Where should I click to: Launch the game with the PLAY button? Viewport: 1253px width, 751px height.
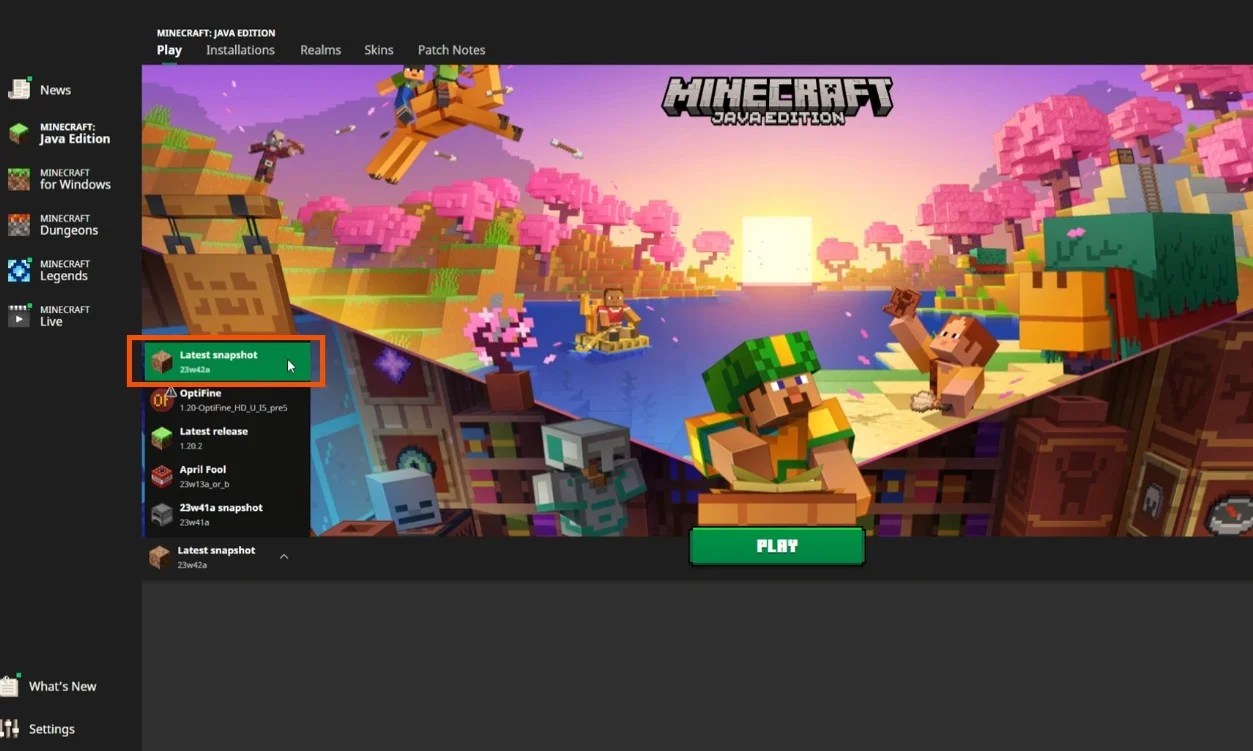777,546
